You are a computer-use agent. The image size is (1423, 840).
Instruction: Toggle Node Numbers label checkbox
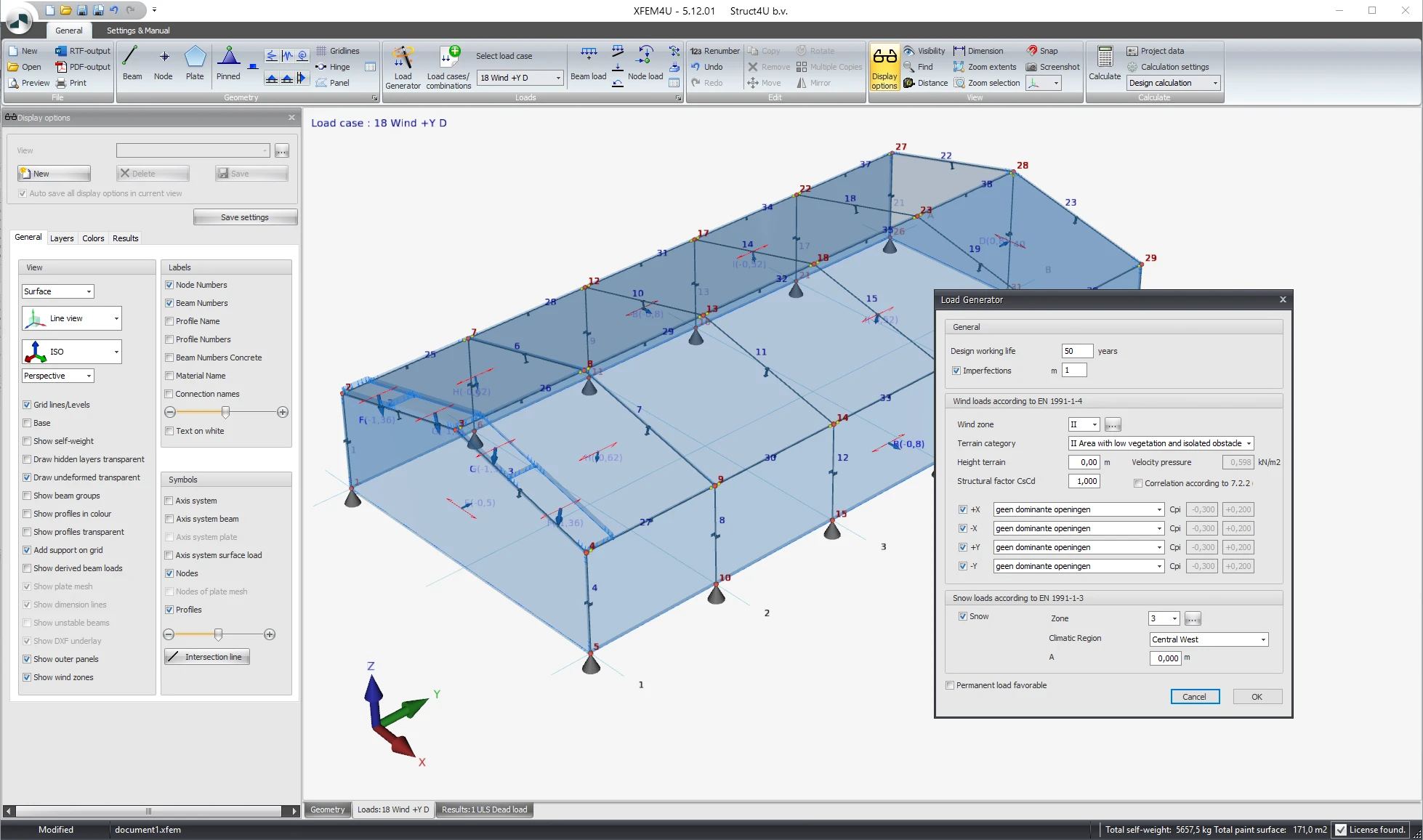[x=169, y=285]
